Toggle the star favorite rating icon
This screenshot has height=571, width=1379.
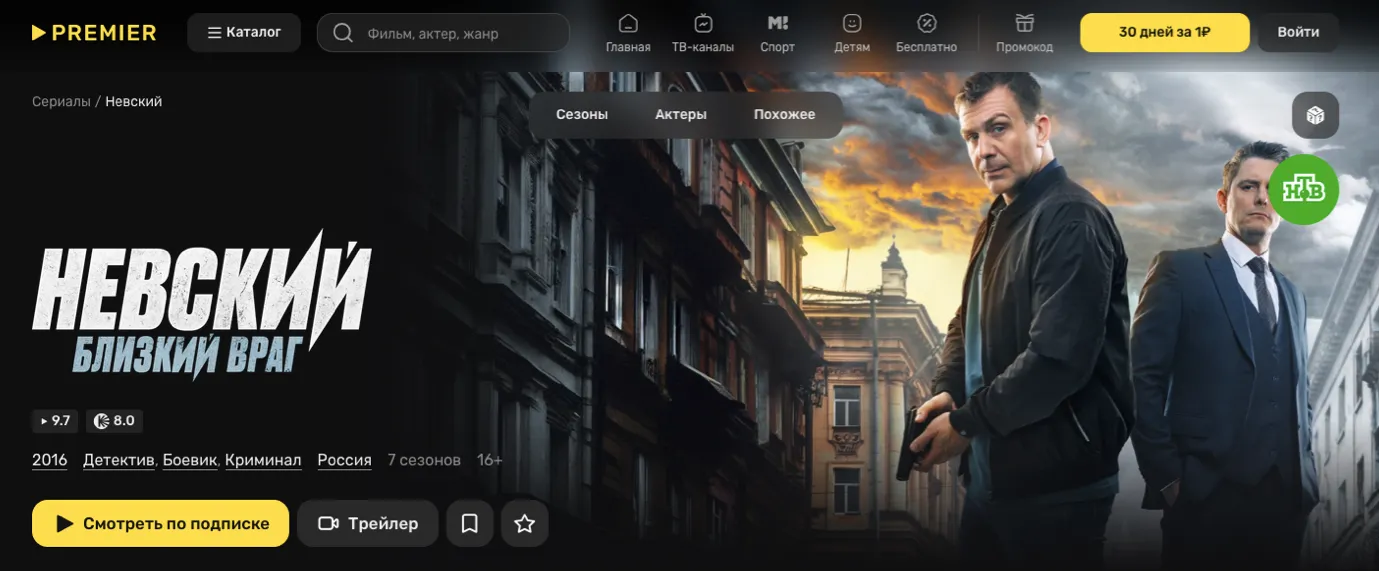(525, 524)
